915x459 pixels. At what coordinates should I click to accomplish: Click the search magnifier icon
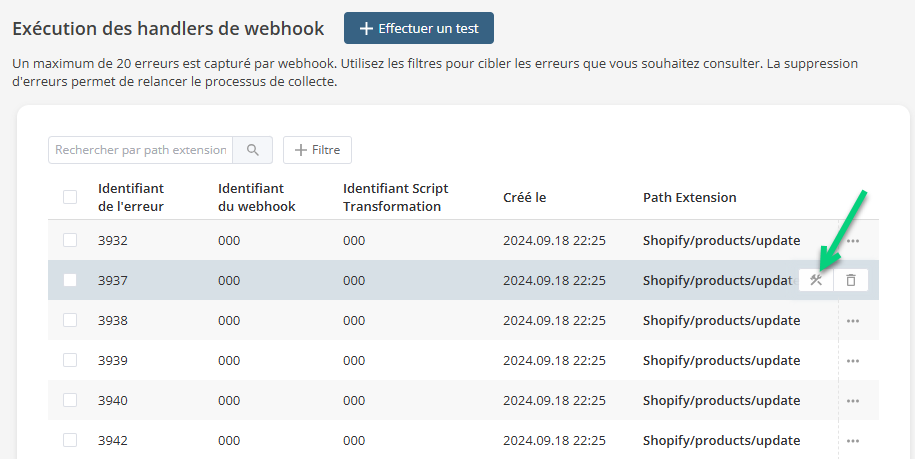point(252,150)
